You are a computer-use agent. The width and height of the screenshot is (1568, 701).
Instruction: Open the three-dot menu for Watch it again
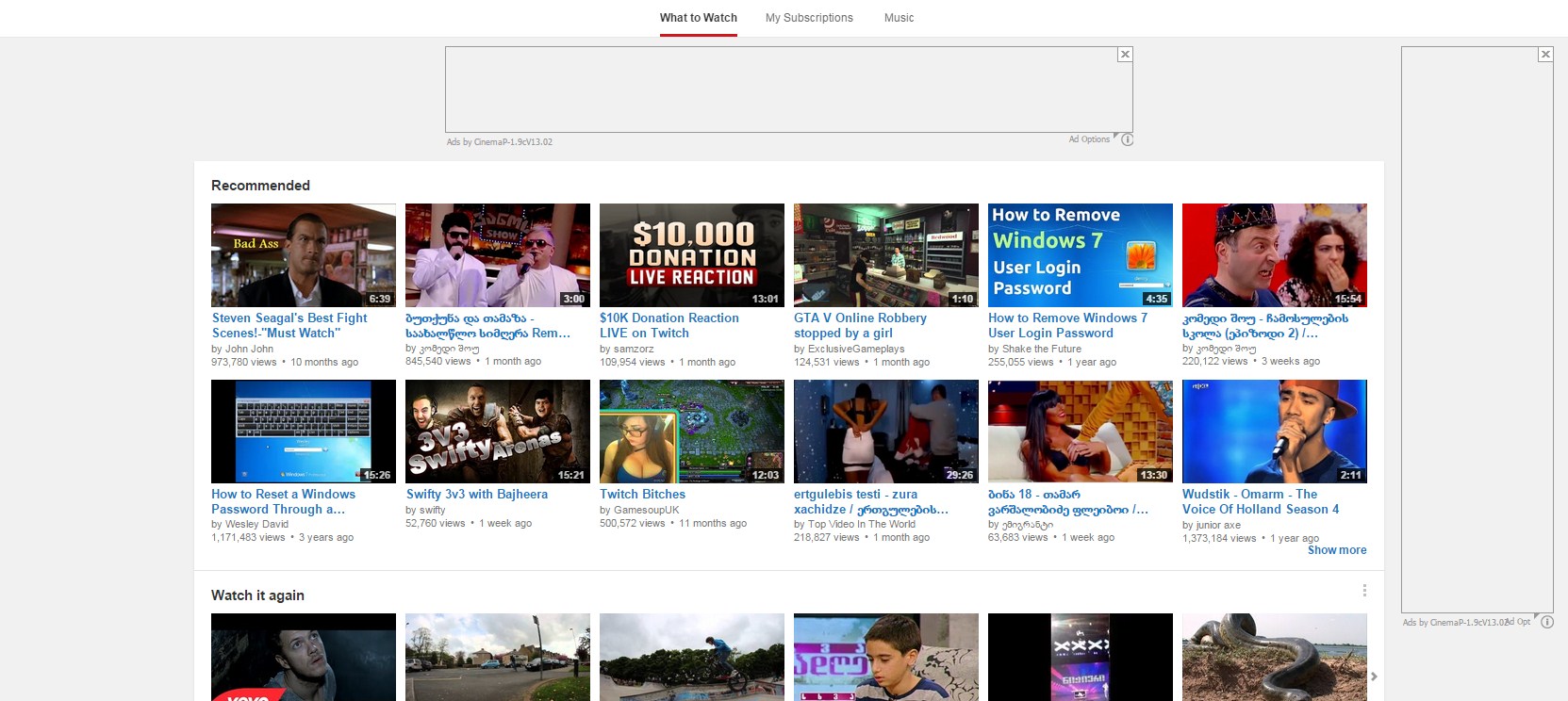[1363, 591]
